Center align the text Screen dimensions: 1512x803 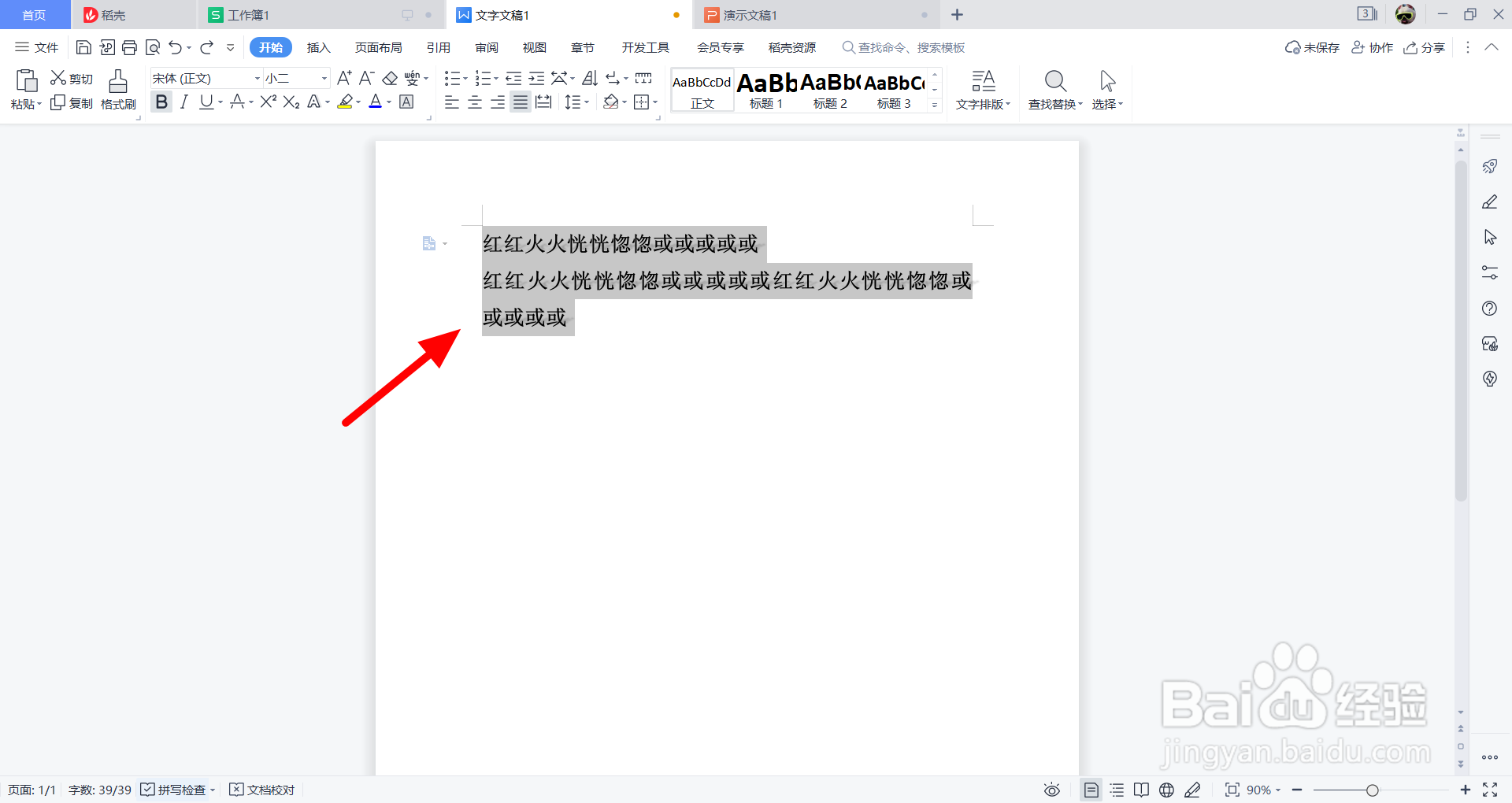pyautogui.click(x=475, y=102)
